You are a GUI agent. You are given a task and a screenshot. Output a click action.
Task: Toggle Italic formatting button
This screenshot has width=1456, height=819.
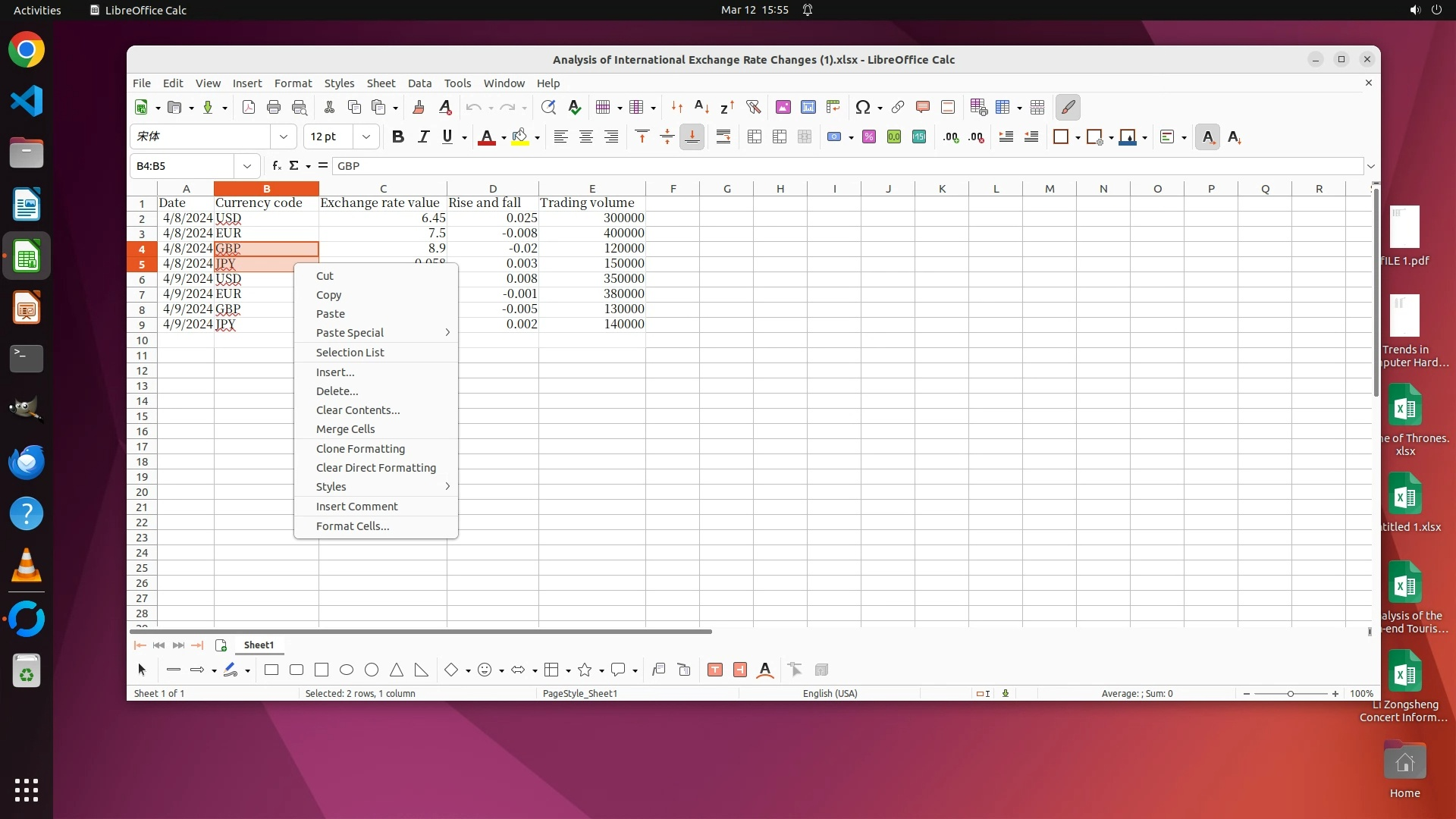tap(423, 136)
